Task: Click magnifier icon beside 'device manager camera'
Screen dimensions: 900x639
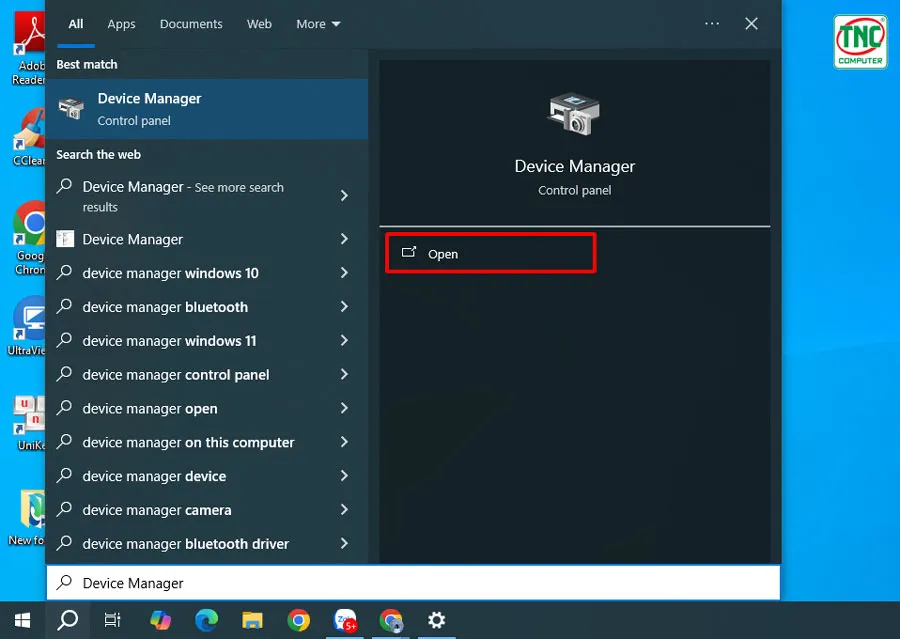Action: coord(64,509)
